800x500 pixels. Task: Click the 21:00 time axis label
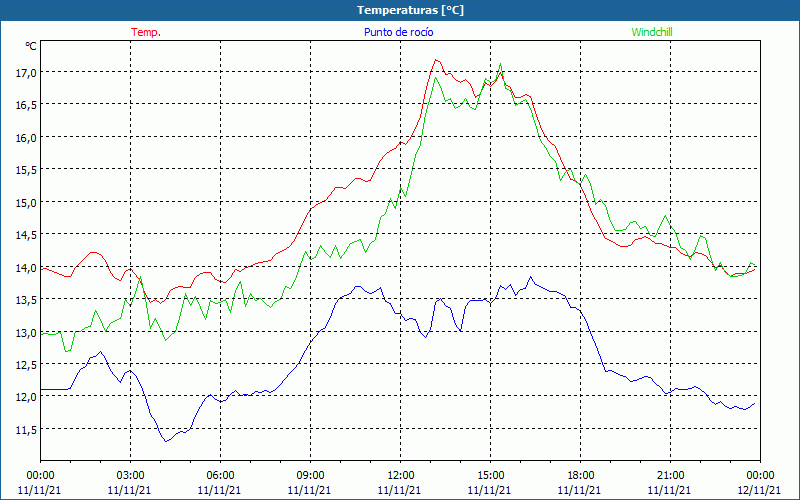tap(670, 475)
